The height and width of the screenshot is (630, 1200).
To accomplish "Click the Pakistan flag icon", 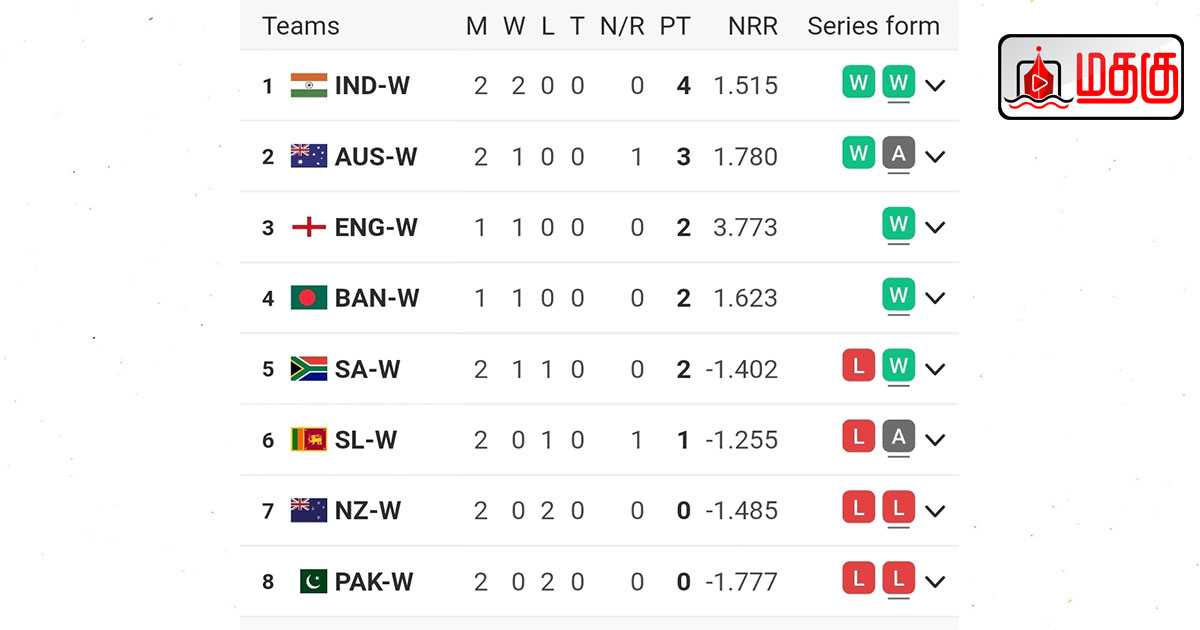I will (x=313, y=582).
